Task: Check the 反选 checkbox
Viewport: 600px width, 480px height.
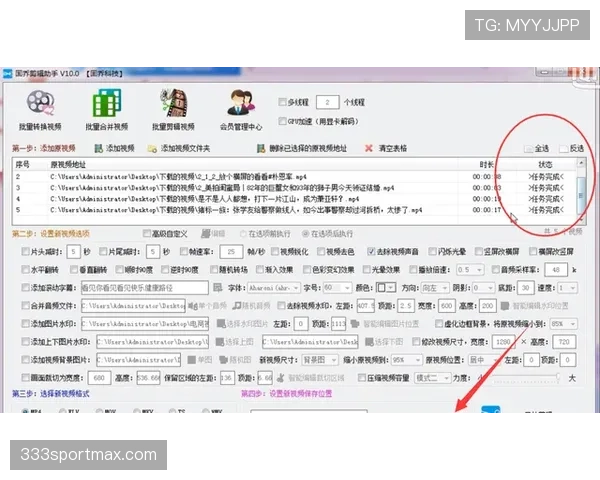Action: coord(564,149)
